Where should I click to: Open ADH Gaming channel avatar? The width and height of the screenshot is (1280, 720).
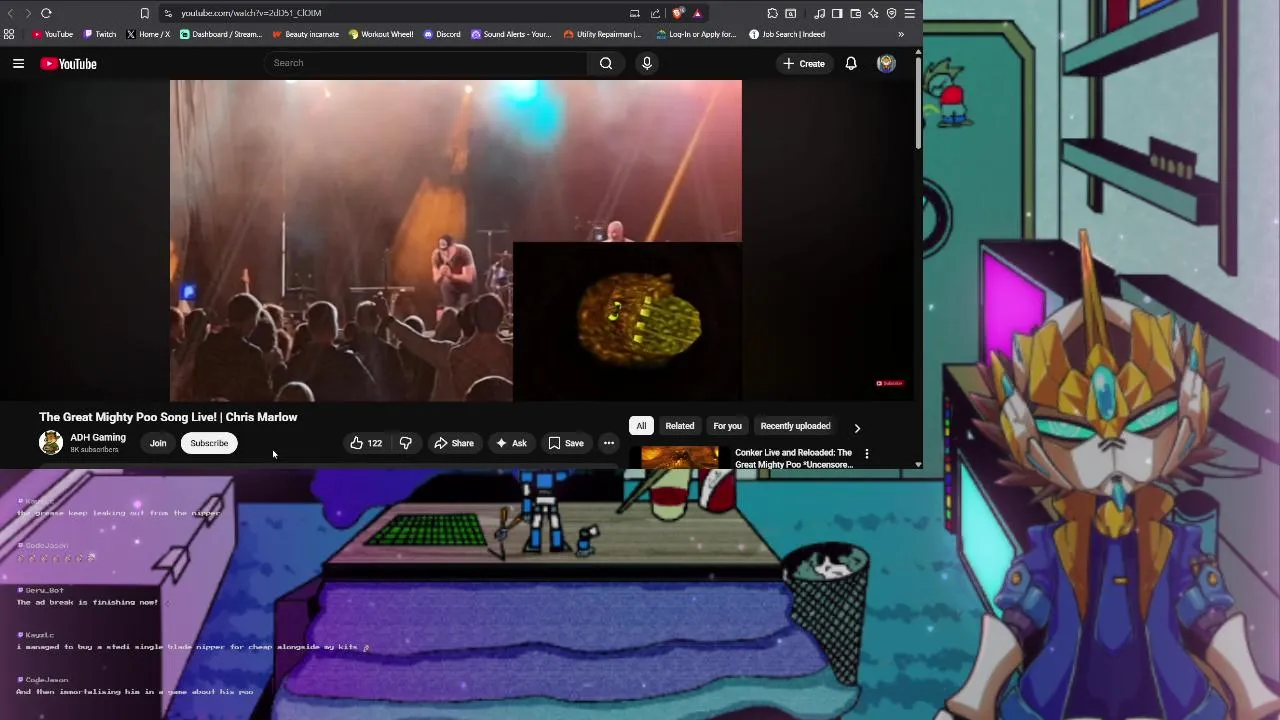51,442
